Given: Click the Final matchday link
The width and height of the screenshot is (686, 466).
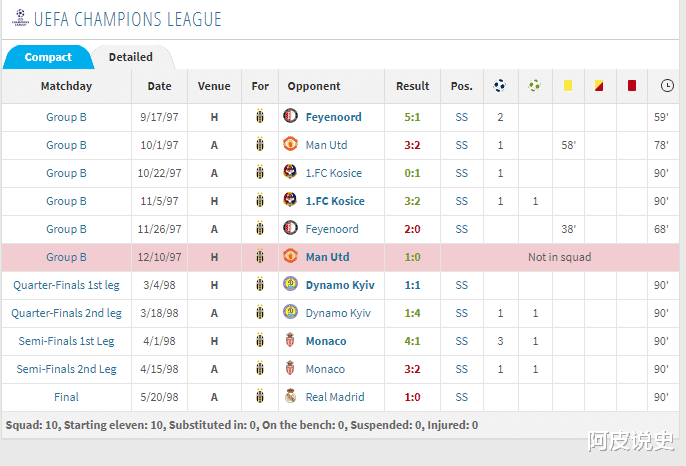Looking at the screenshot, I should click(66, 397).
